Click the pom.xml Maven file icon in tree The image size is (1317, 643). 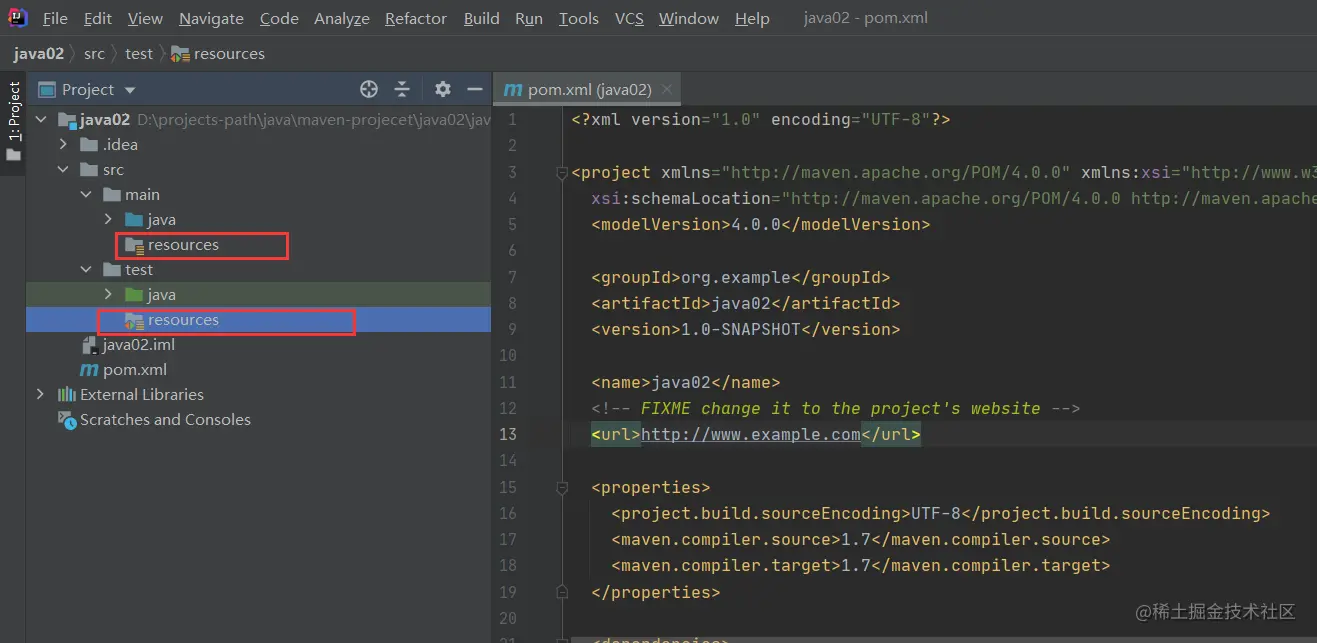89,370
